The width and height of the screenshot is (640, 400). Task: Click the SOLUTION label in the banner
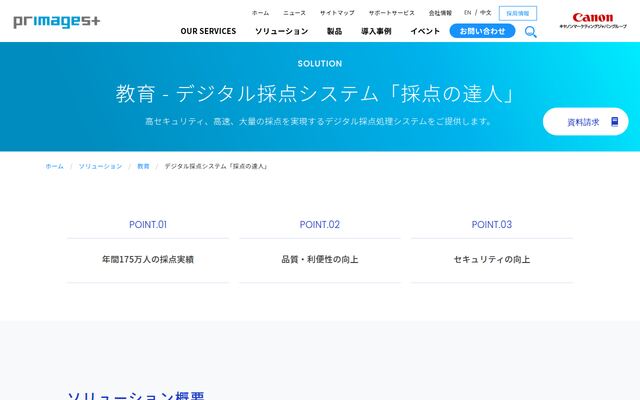[x=320, y=64]
